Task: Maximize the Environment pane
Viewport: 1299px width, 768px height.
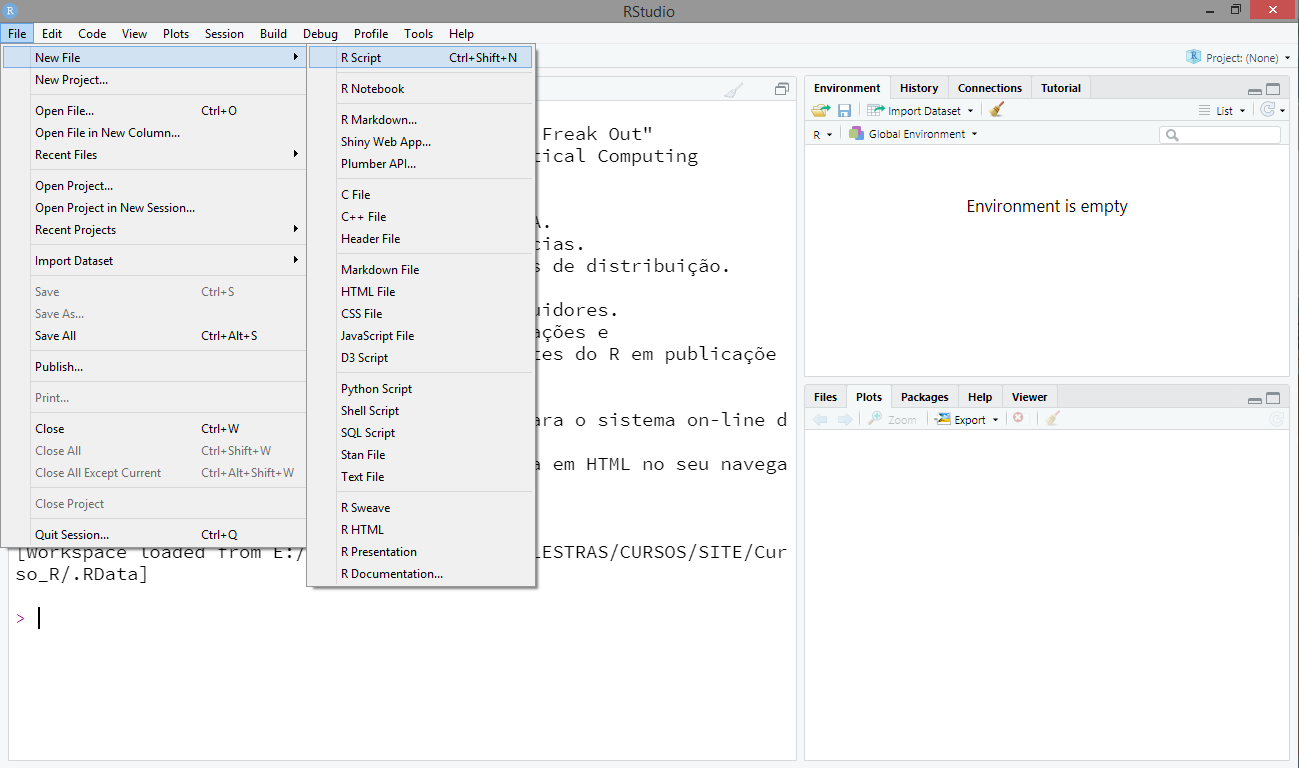Action: point(1273,89)
